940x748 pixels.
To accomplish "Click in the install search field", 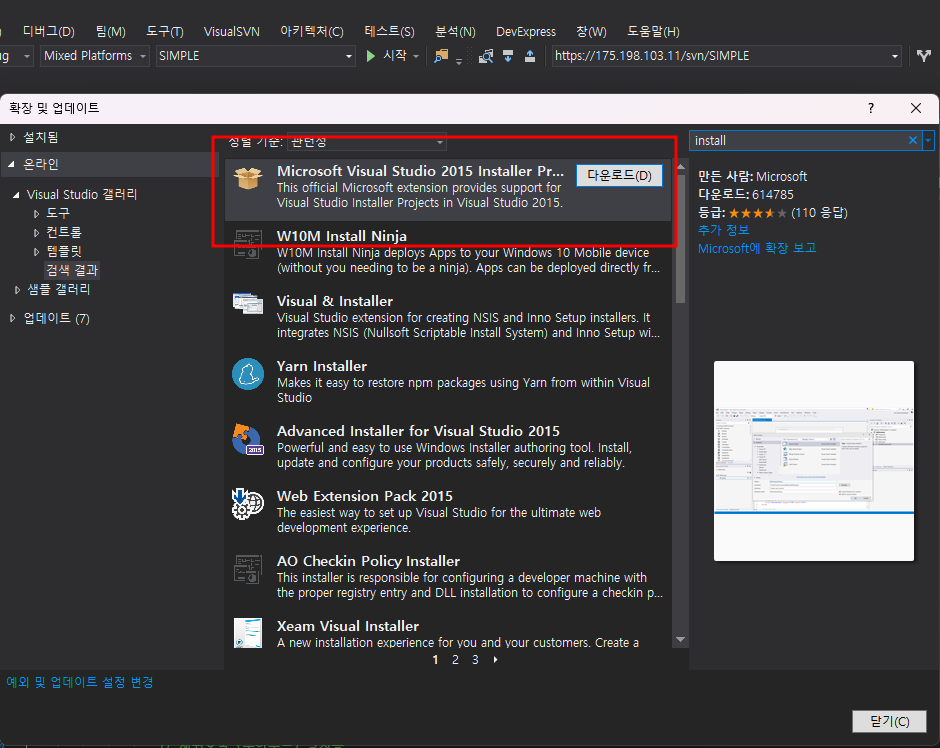I will pyautogui.click(x=797, y=140).
